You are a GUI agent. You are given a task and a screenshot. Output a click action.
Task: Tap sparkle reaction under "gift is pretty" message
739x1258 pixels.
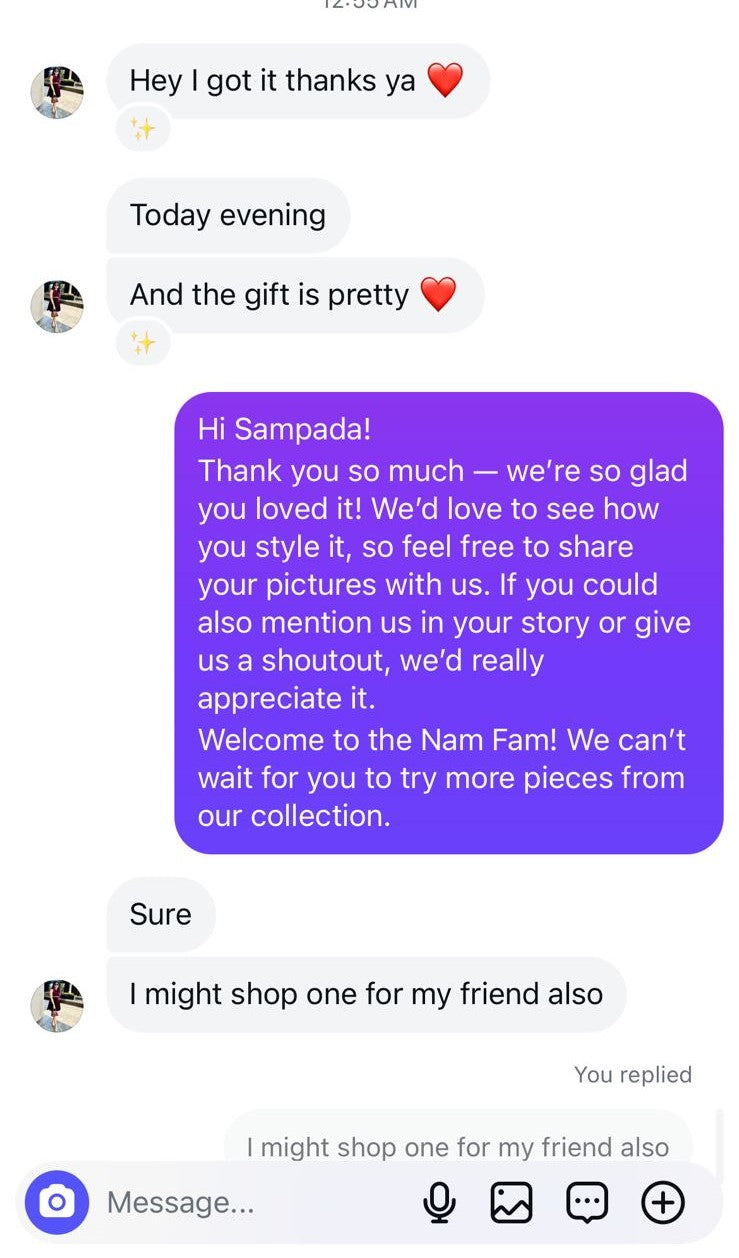tap(143, 344)
